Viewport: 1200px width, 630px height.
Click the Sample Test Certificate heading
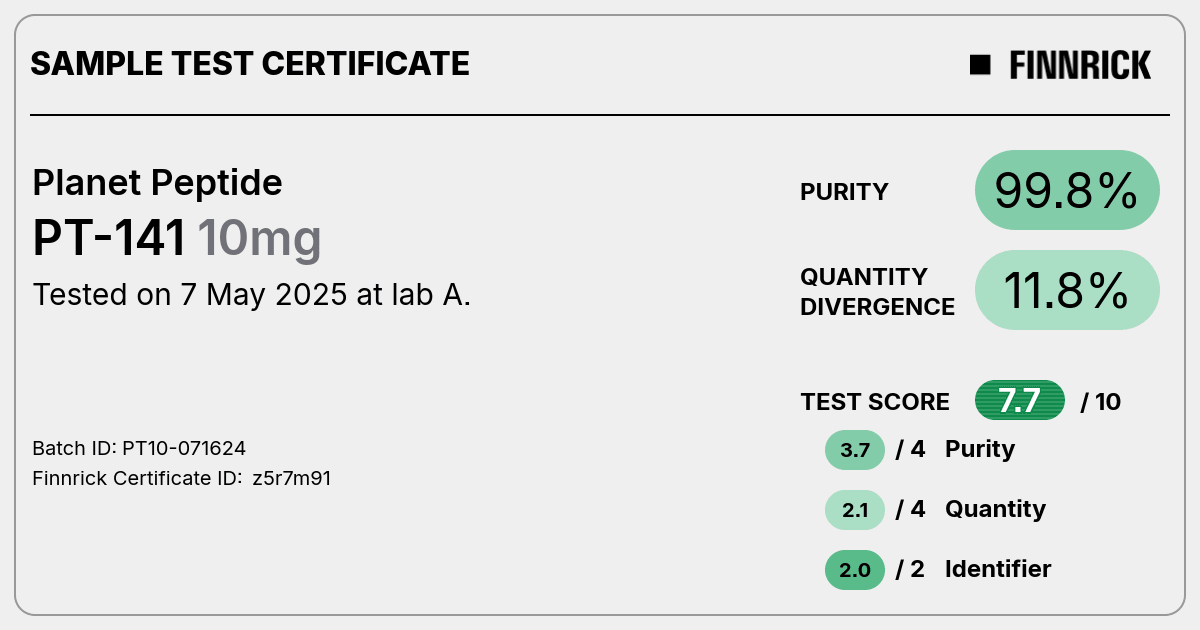(x=250, y=64)
